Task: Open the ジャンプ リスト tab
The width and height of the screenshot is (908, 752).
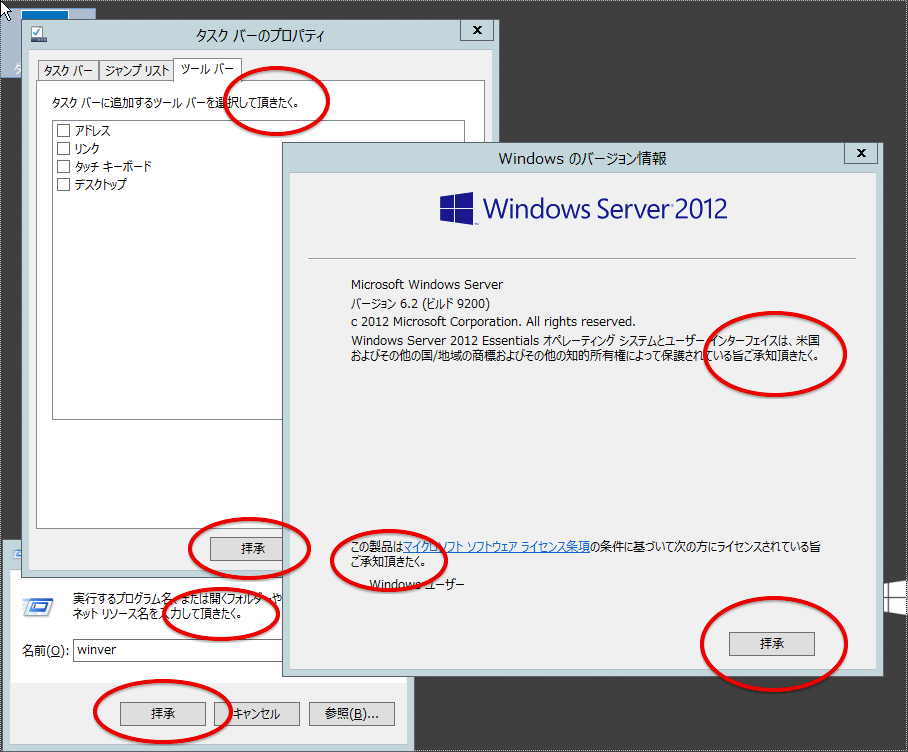Action: (136, 71)
